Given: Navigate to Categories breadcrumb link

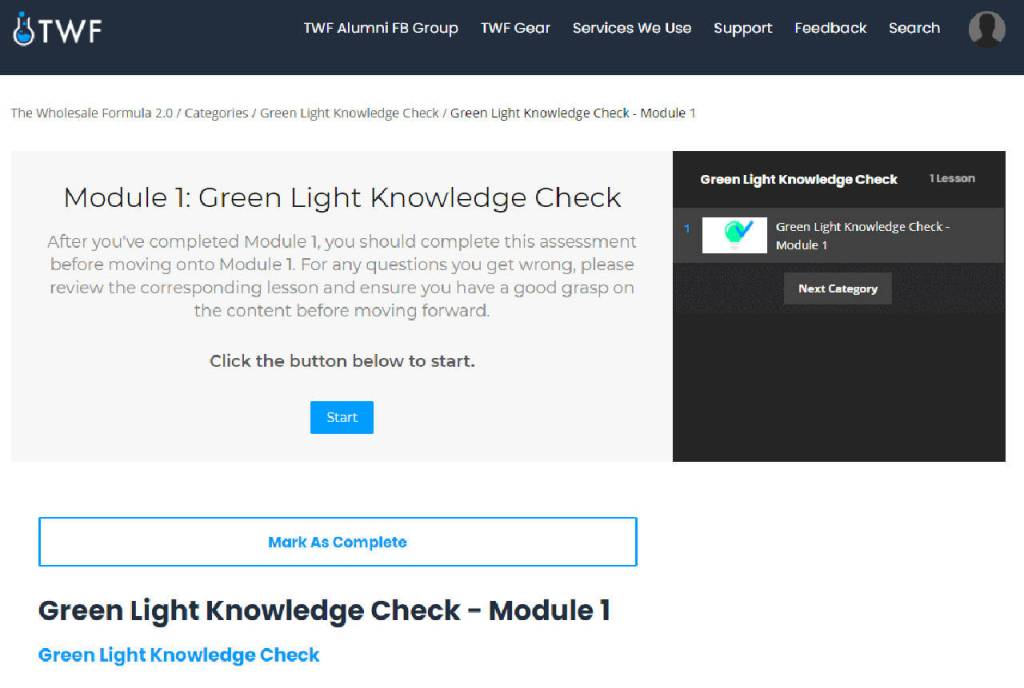Looking at the screenshot, I should pyautogui.click(x=216, y=113).
